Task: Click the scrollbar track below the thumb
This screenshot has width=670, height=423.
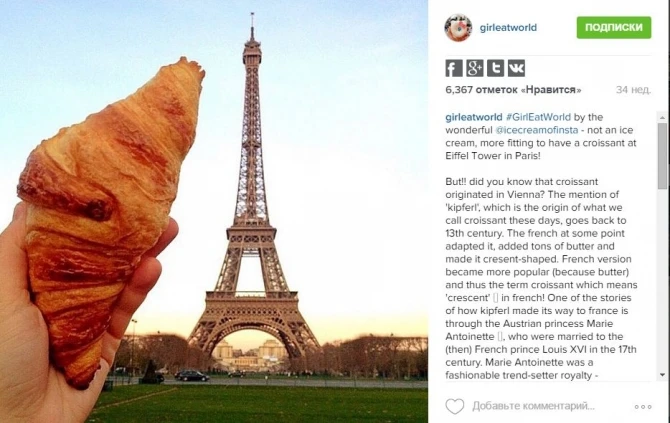Action: 662,279
